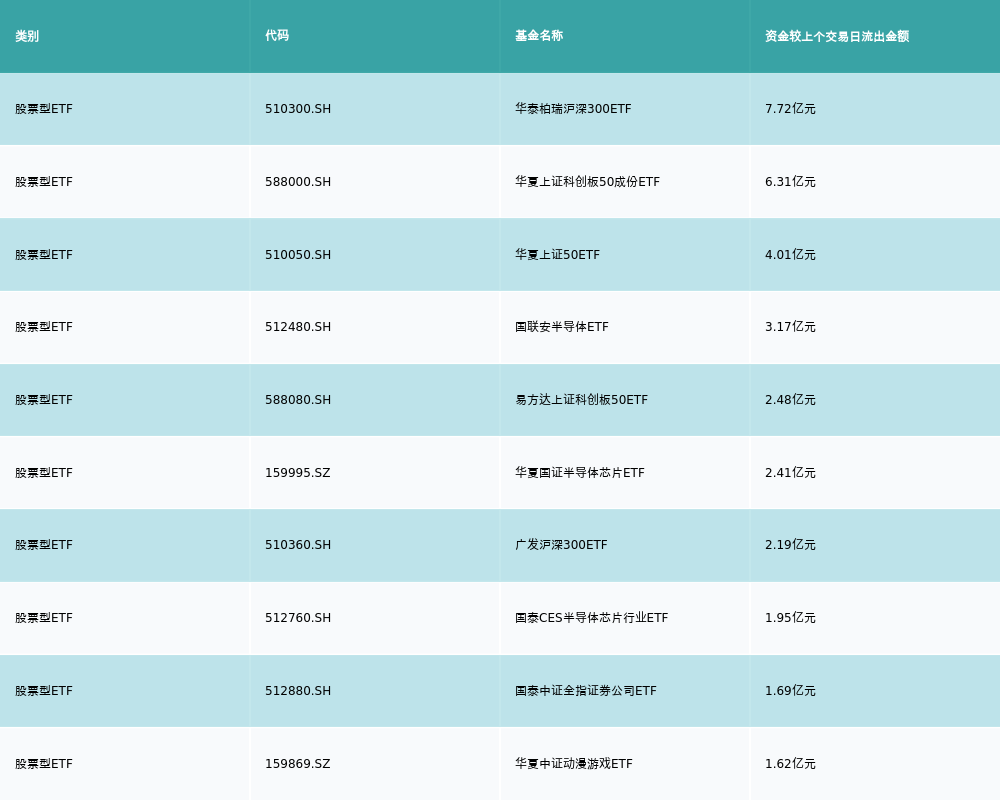Click outflow amount 3.17亿元
Screen dimensions: 1000x800
tap(790, 327)
